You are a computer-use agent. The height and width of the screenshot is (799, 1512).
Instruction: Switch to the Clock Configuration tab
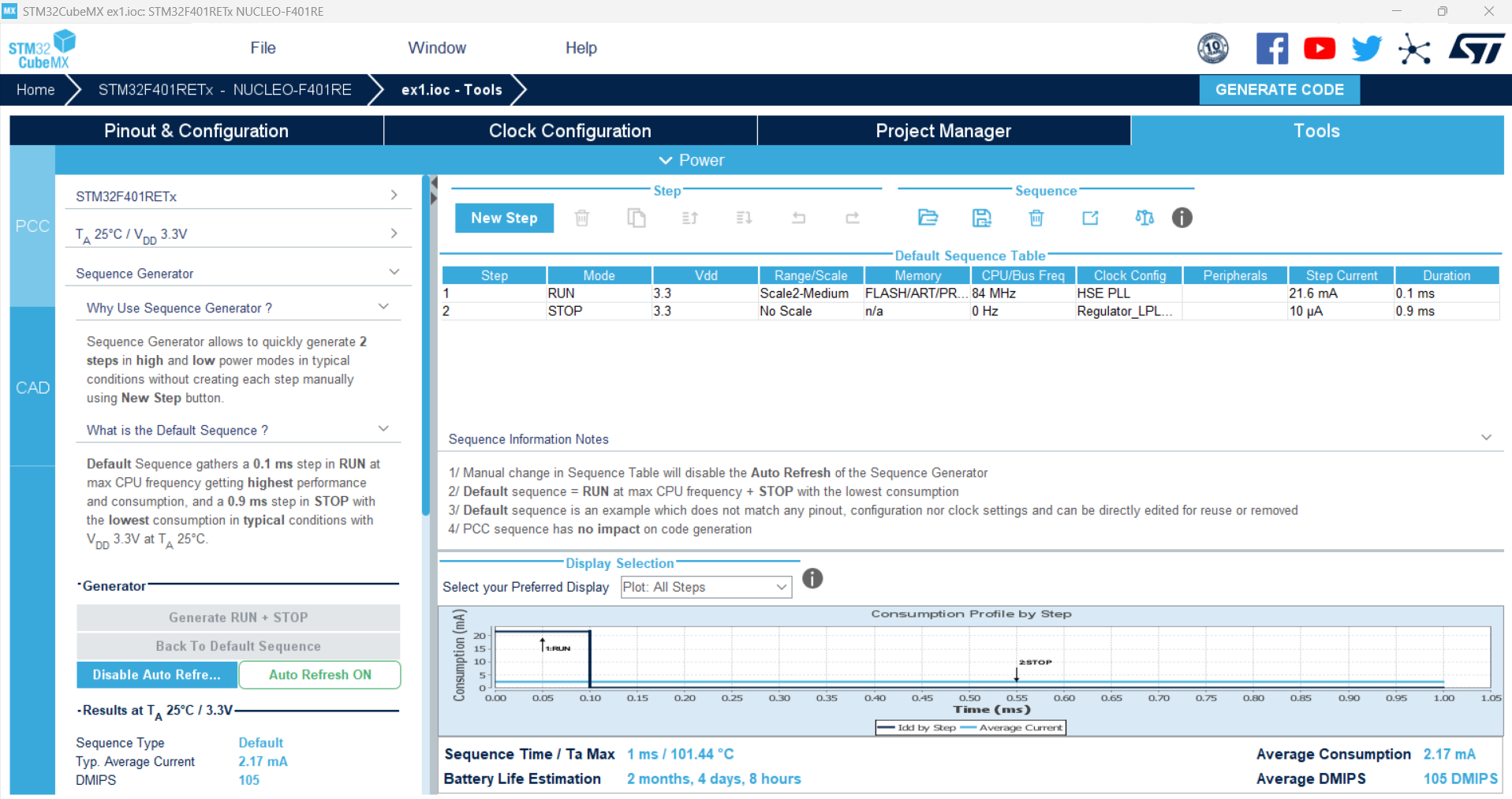click(x=570, y=131)
